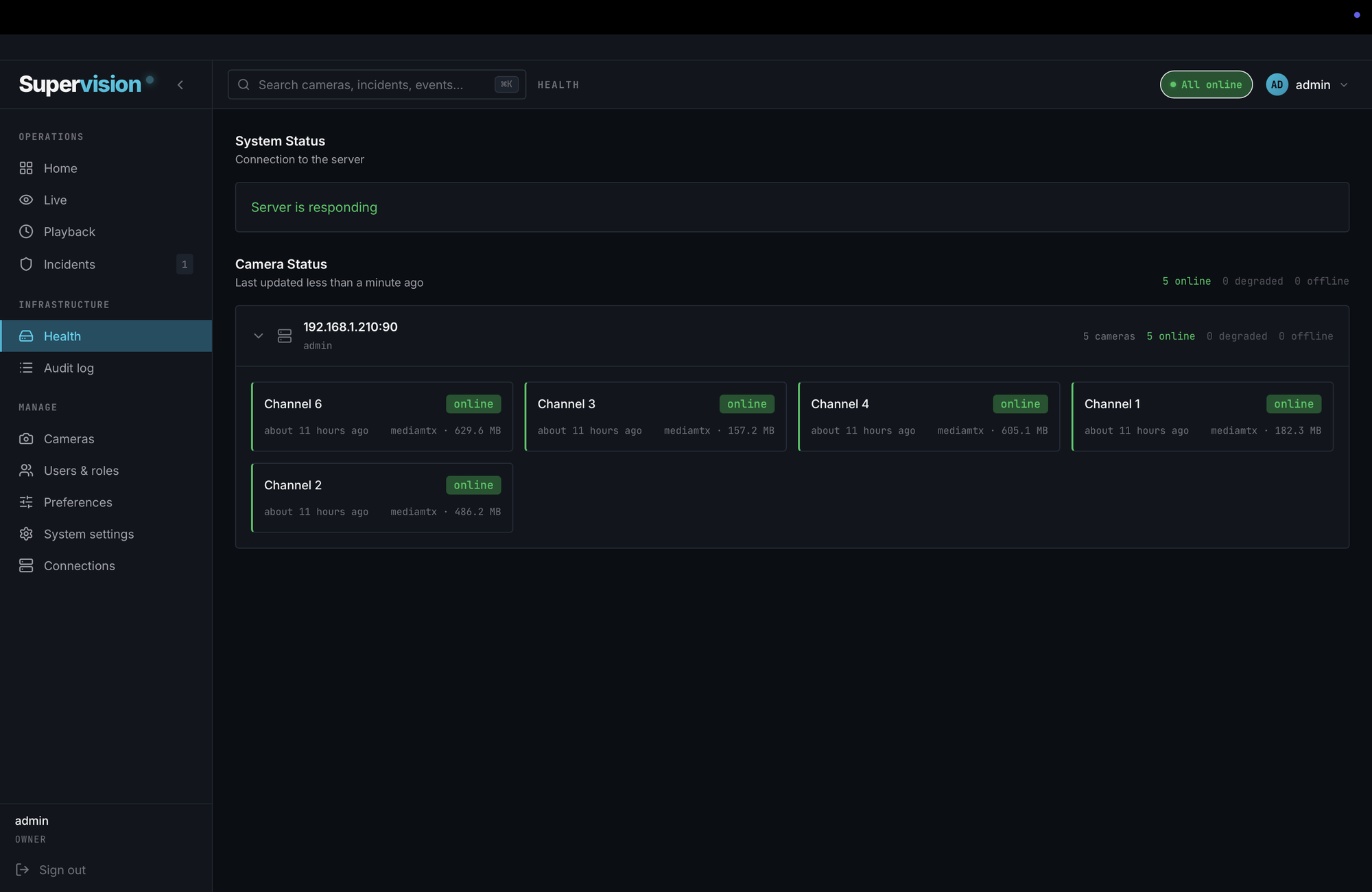
Task: Click the OWNER role label
Action: (x=31, y=839)
